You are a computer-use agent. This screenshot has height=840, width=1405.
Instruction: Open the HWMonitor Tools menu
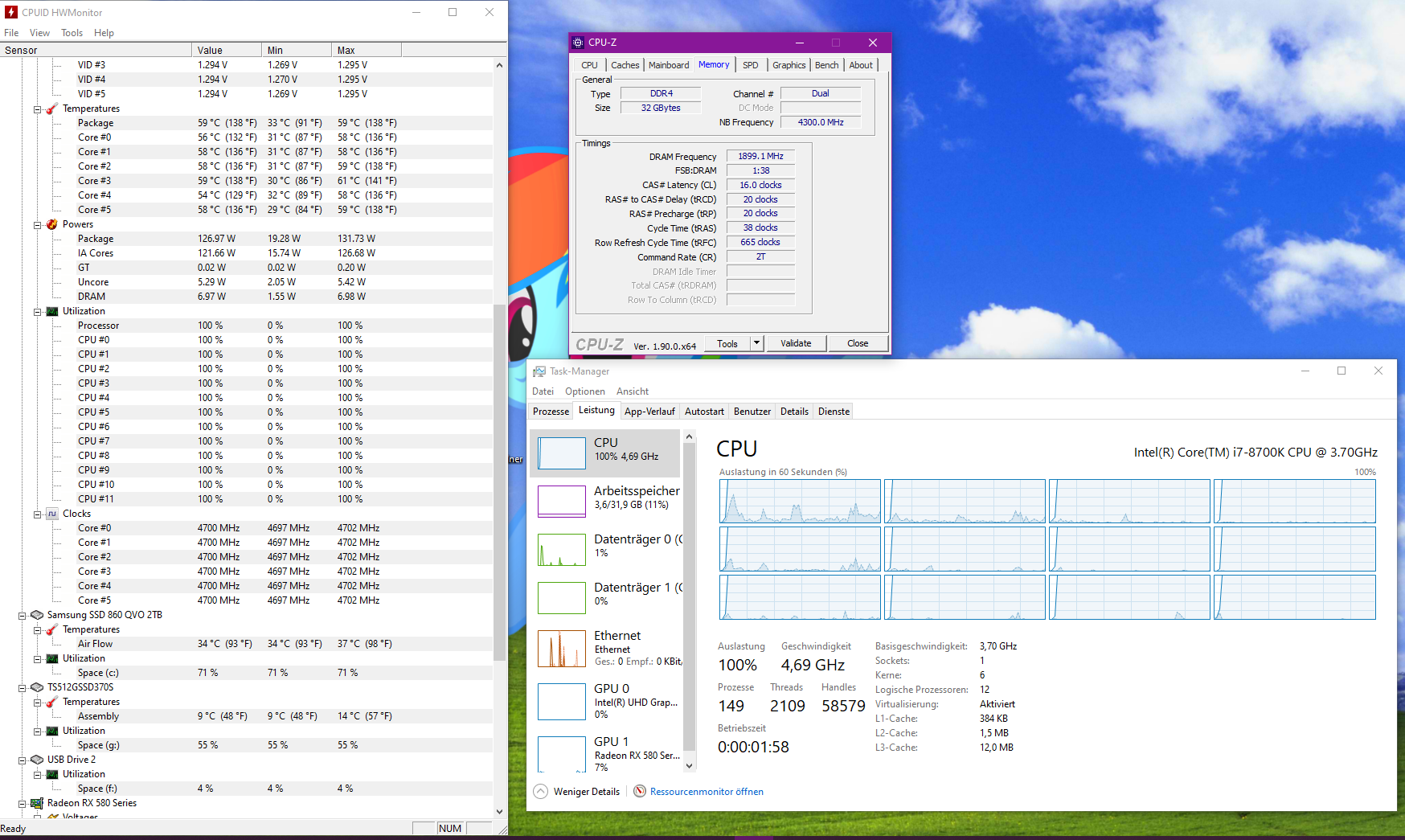click(x=72, y=33)
